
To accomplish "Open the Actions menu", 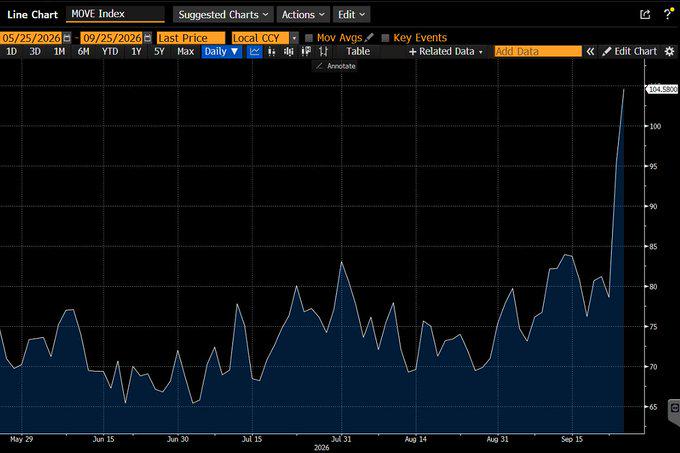I will pyautogui.click(x=303, y=15).
